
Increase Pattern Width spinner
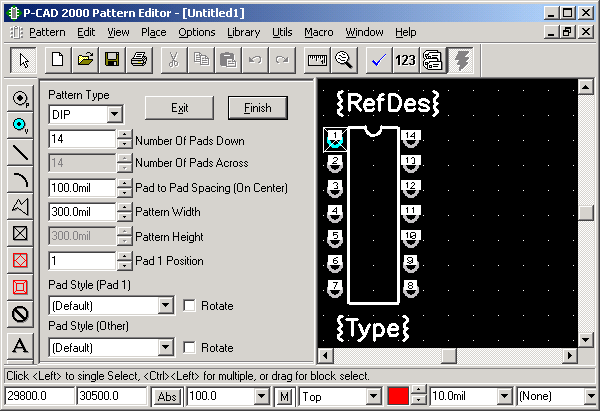coord(124,207)
